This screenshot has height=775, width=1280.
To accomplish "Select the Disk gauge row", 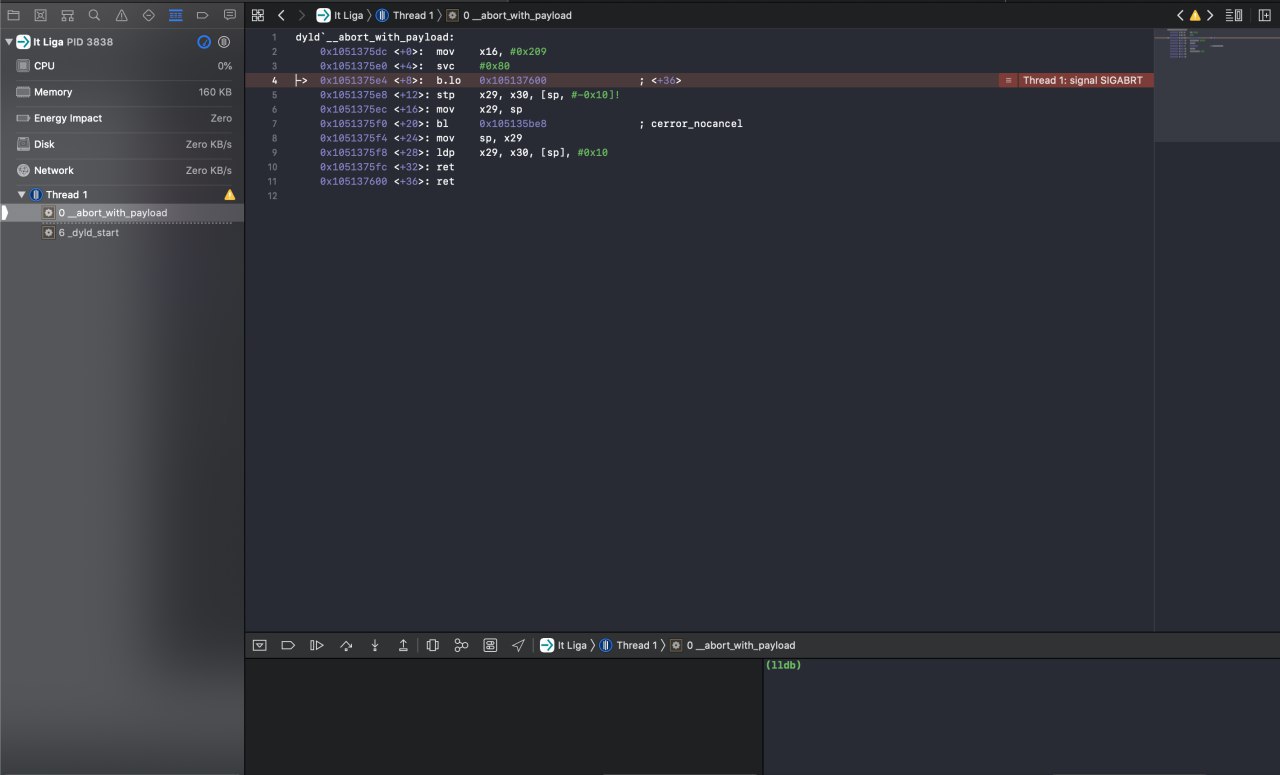I will coord(122,144).
